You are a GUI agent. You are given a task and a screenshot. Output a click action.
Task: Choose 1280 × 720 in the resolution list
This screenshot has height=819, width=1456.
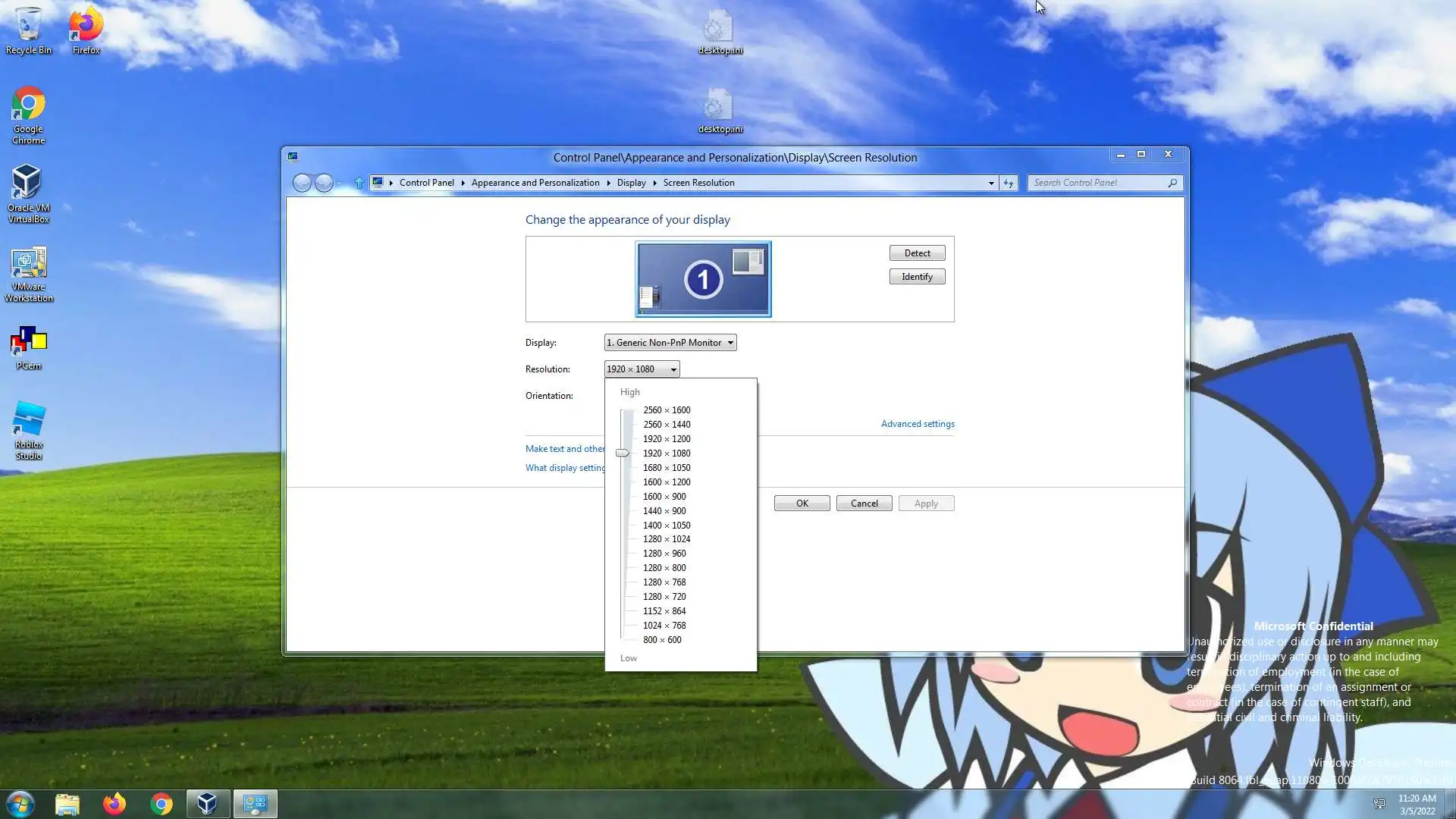(x=664, y=597)
